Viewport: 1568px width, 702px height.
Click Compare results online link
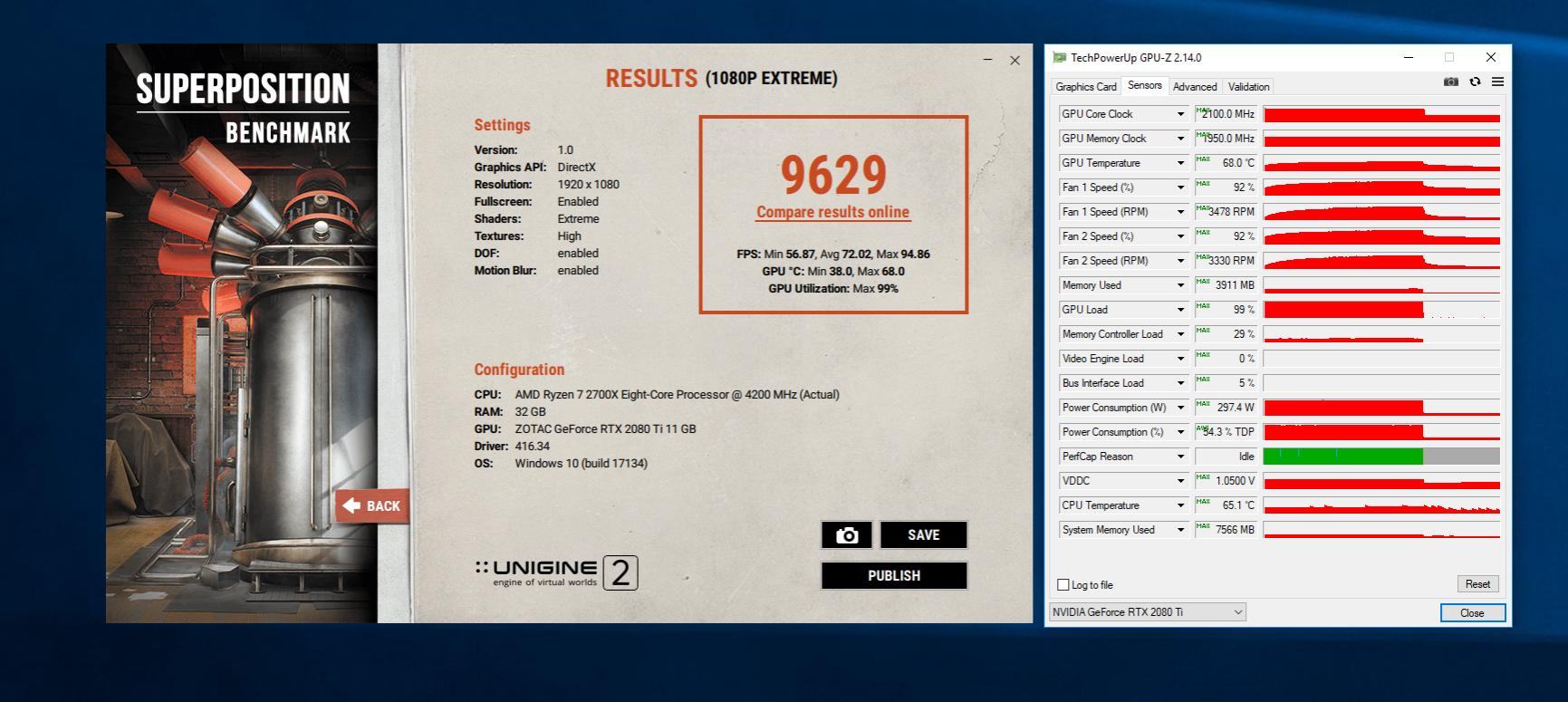[x=832, y=212]
